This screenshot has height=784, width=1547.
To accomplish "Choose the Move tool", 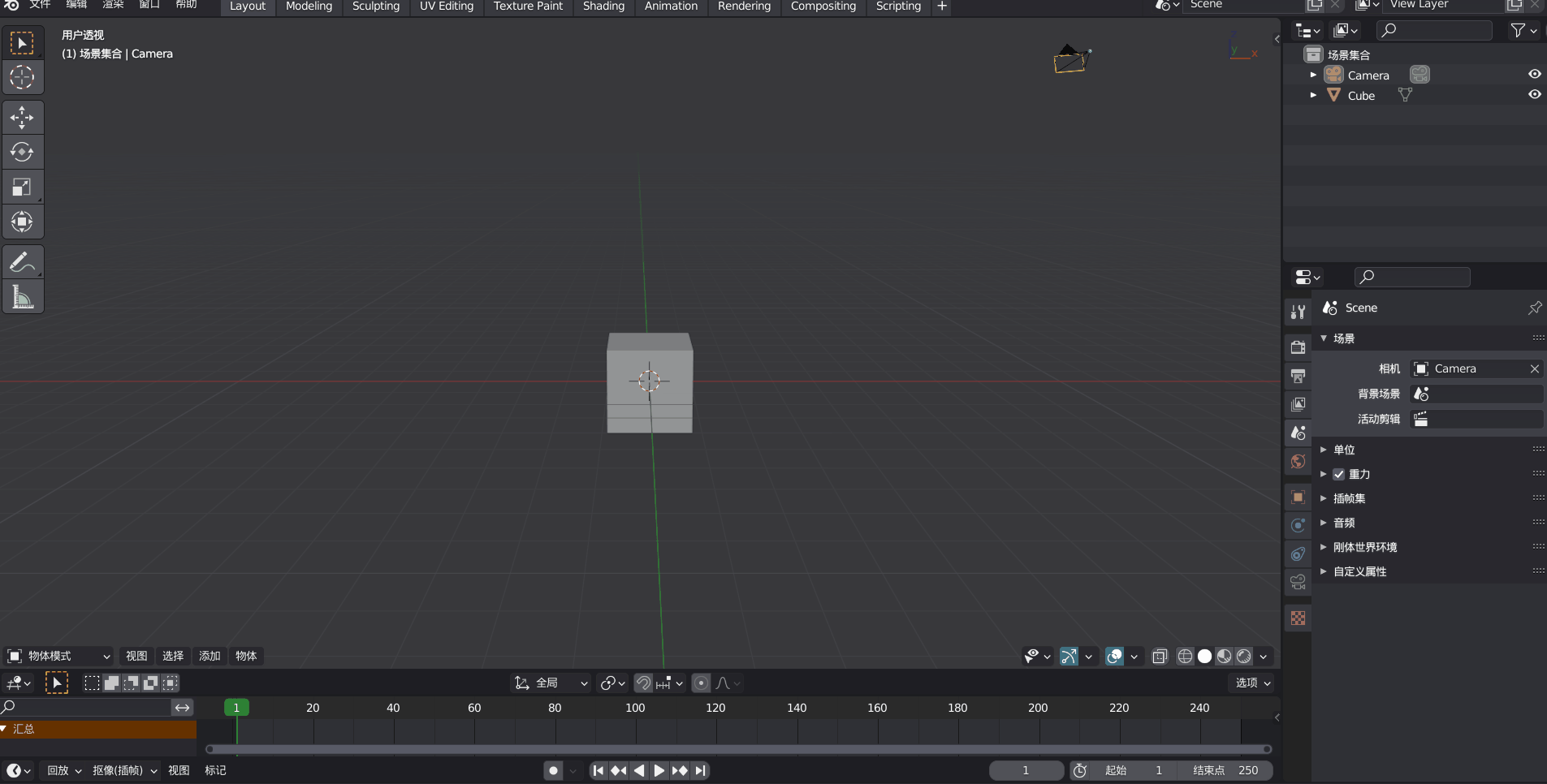I will coord(22,118).
